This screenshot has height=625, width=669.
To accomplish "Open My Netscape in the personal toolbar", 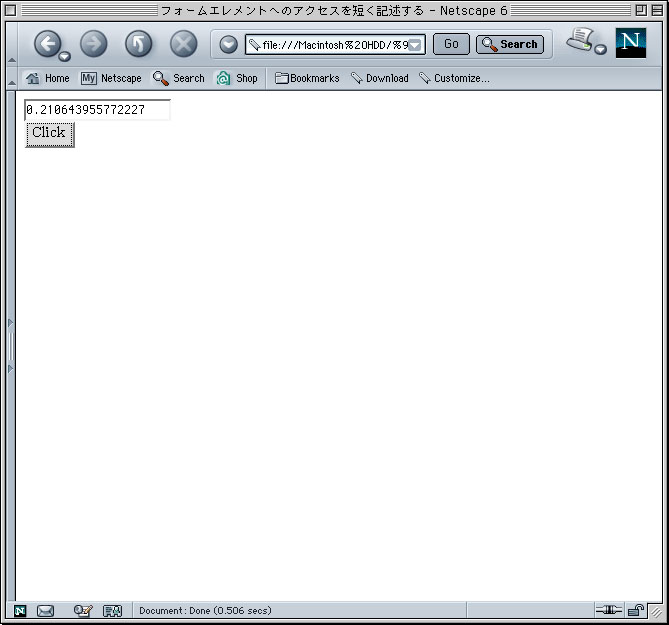I will 111,78.
